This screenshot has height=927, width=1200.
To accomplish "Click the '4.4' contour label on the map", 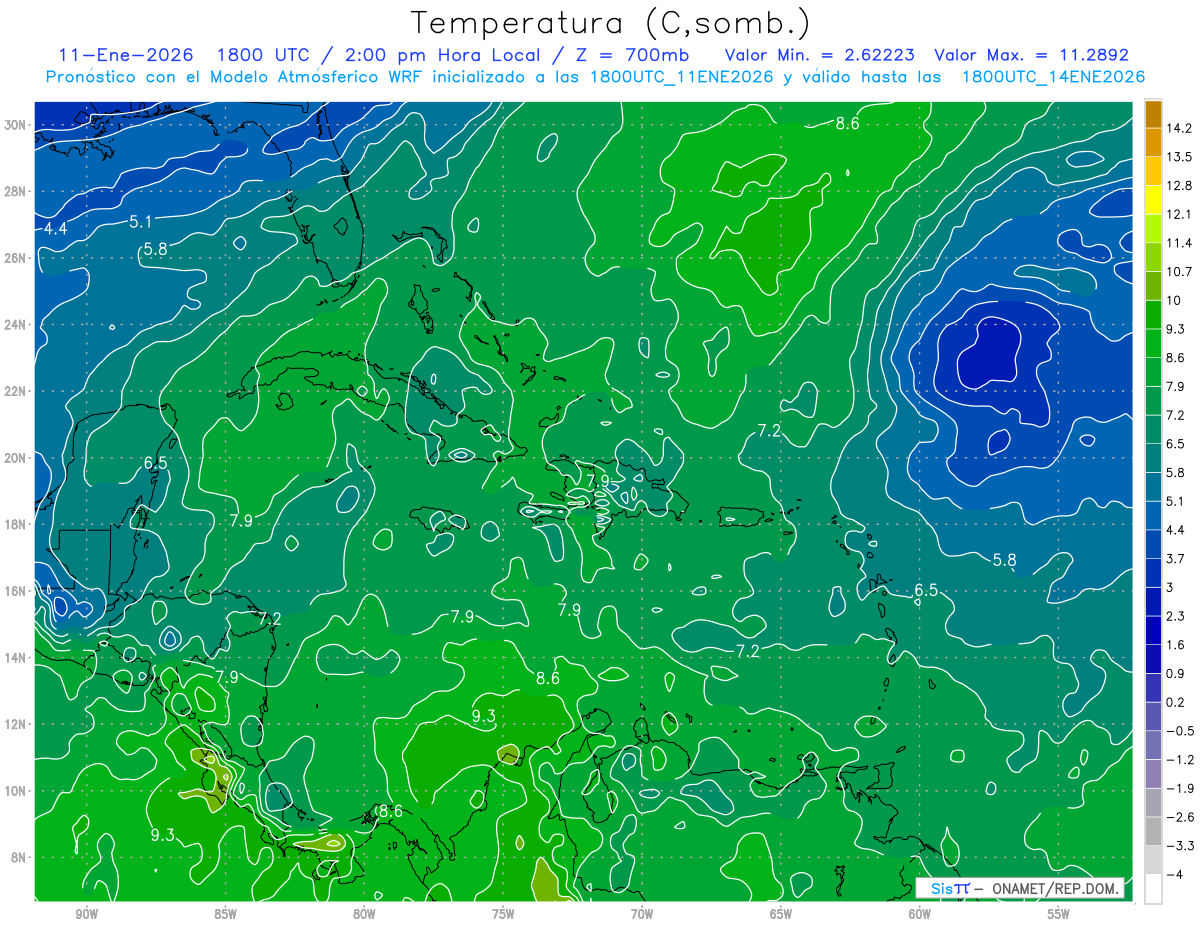I will click(55, 229).
